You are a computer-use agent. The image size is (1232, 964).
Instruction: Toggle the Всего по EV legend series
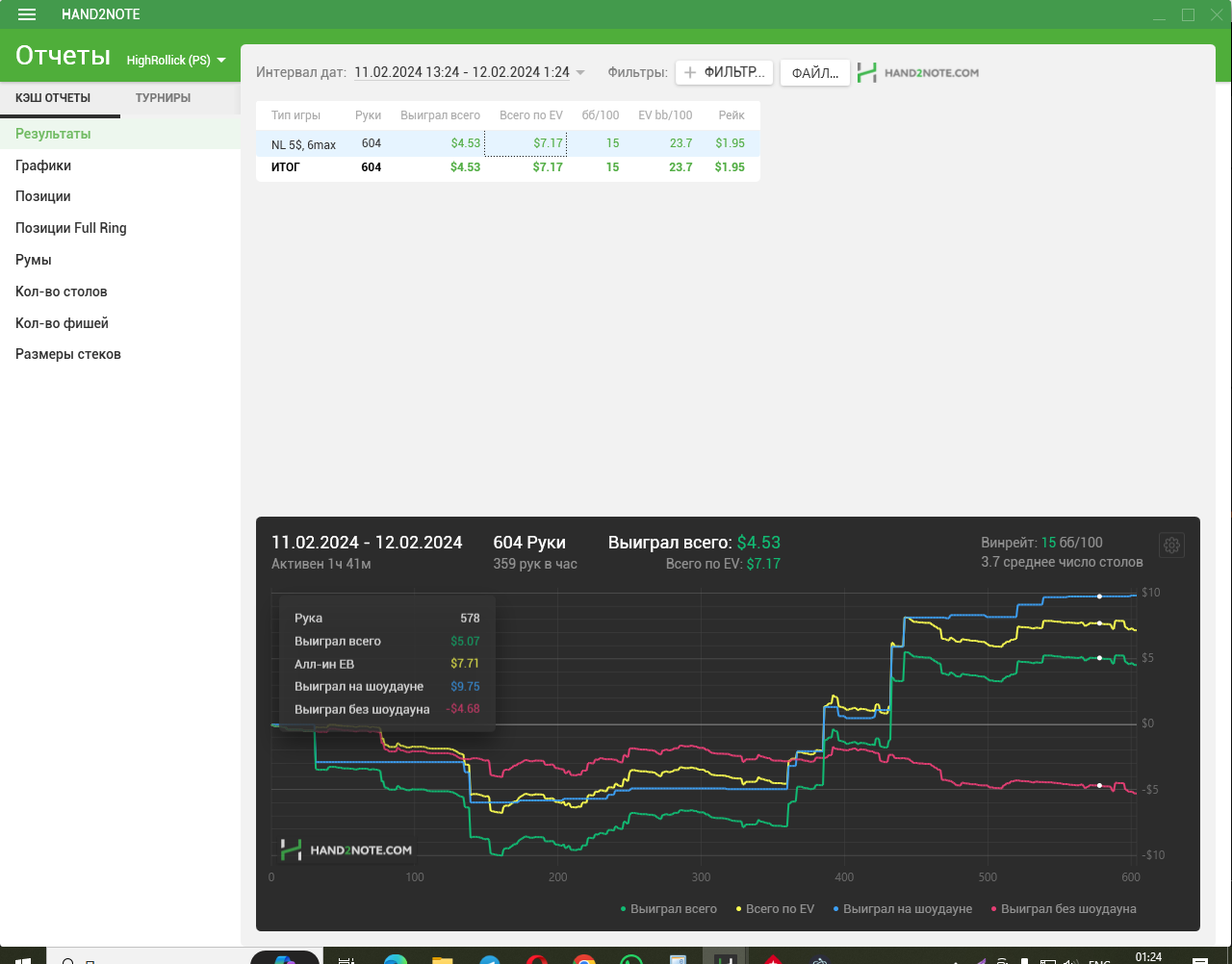[775, 909]
